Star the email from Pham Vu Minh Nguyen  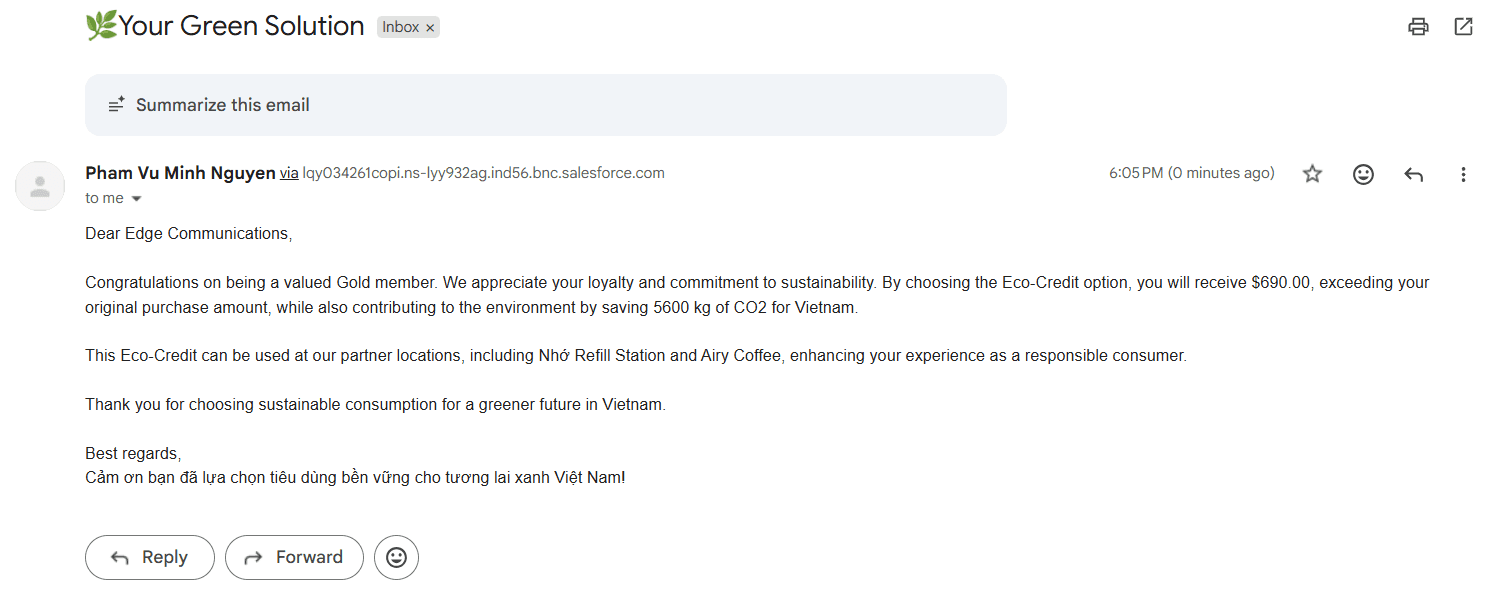pyautogui.click(x=1312, y=174)
